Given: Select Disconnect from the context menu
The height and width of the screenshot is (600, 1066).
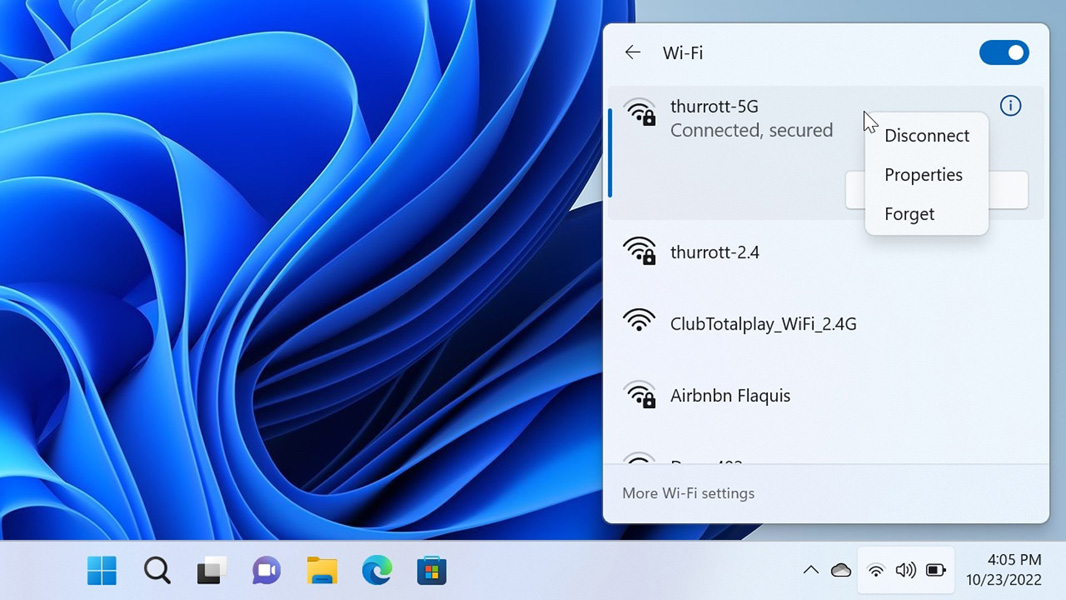Looking at the screenshot, I should (926, 136).
